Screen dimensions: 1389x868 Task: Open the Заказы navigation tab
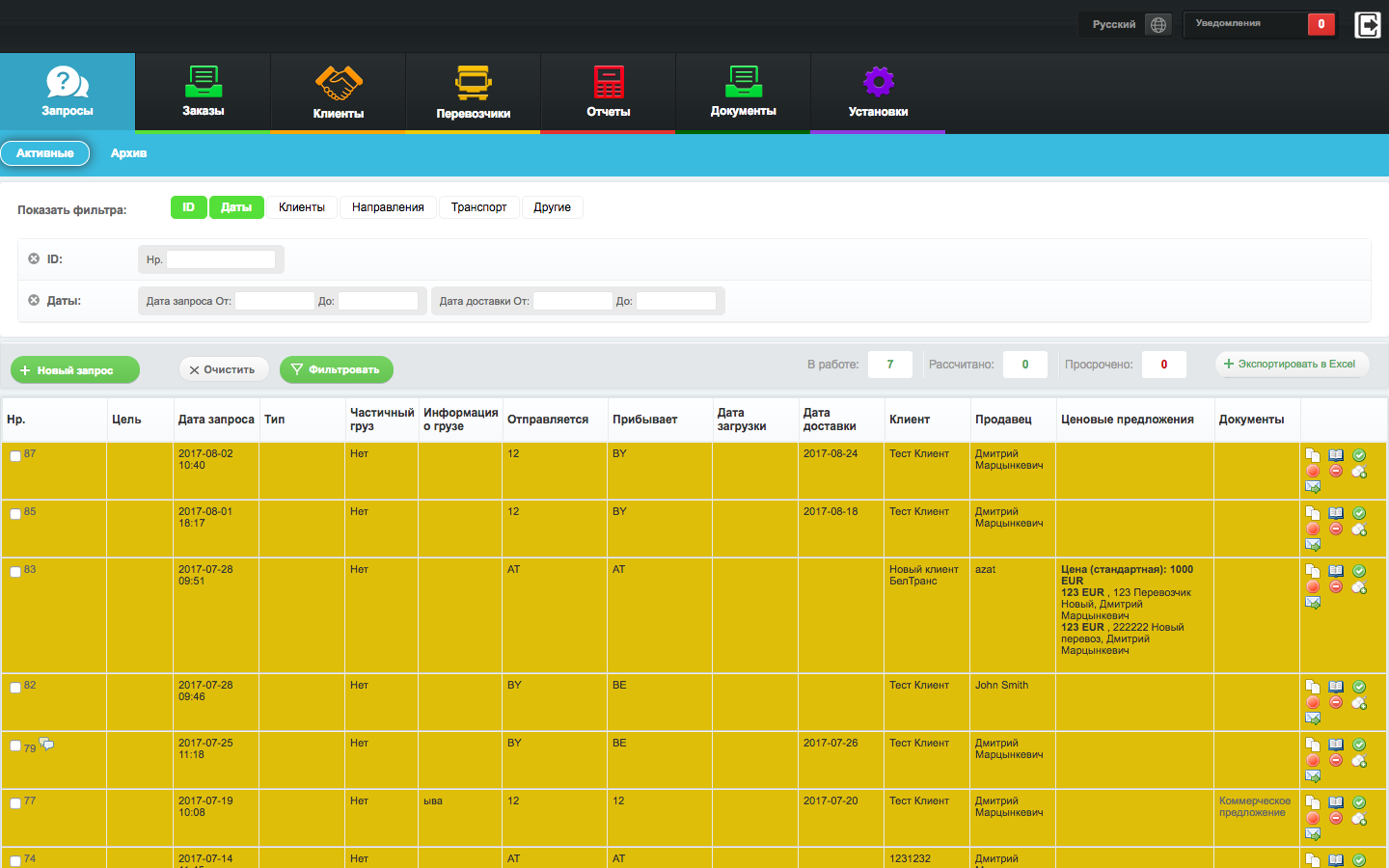pos(203,92)
